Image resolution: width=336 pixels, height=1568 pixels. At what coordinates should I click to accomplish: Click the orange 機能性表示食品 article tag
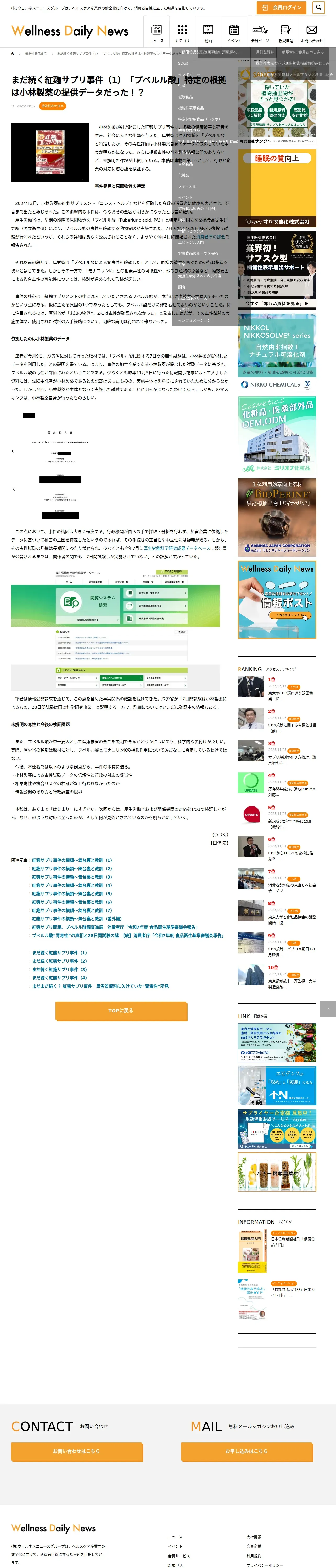(52, 106)
